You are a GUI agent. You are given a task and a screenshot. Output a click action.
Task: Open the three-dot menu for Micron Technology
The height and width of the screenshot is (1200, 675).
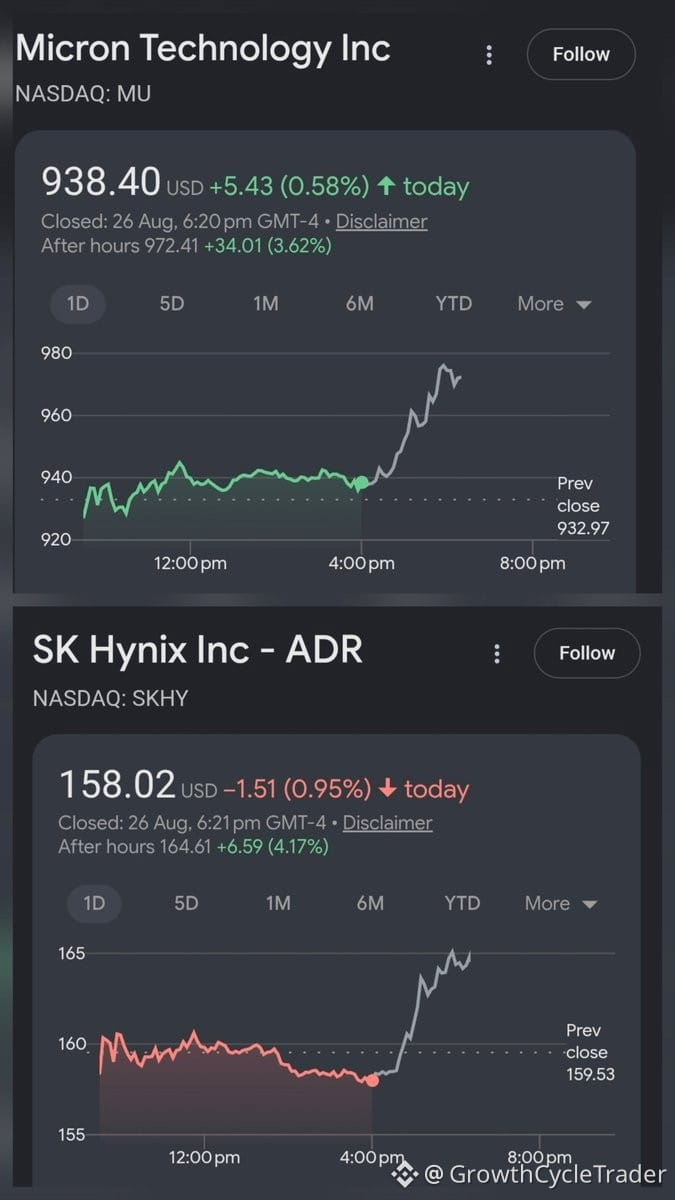[x=489, y=55]
